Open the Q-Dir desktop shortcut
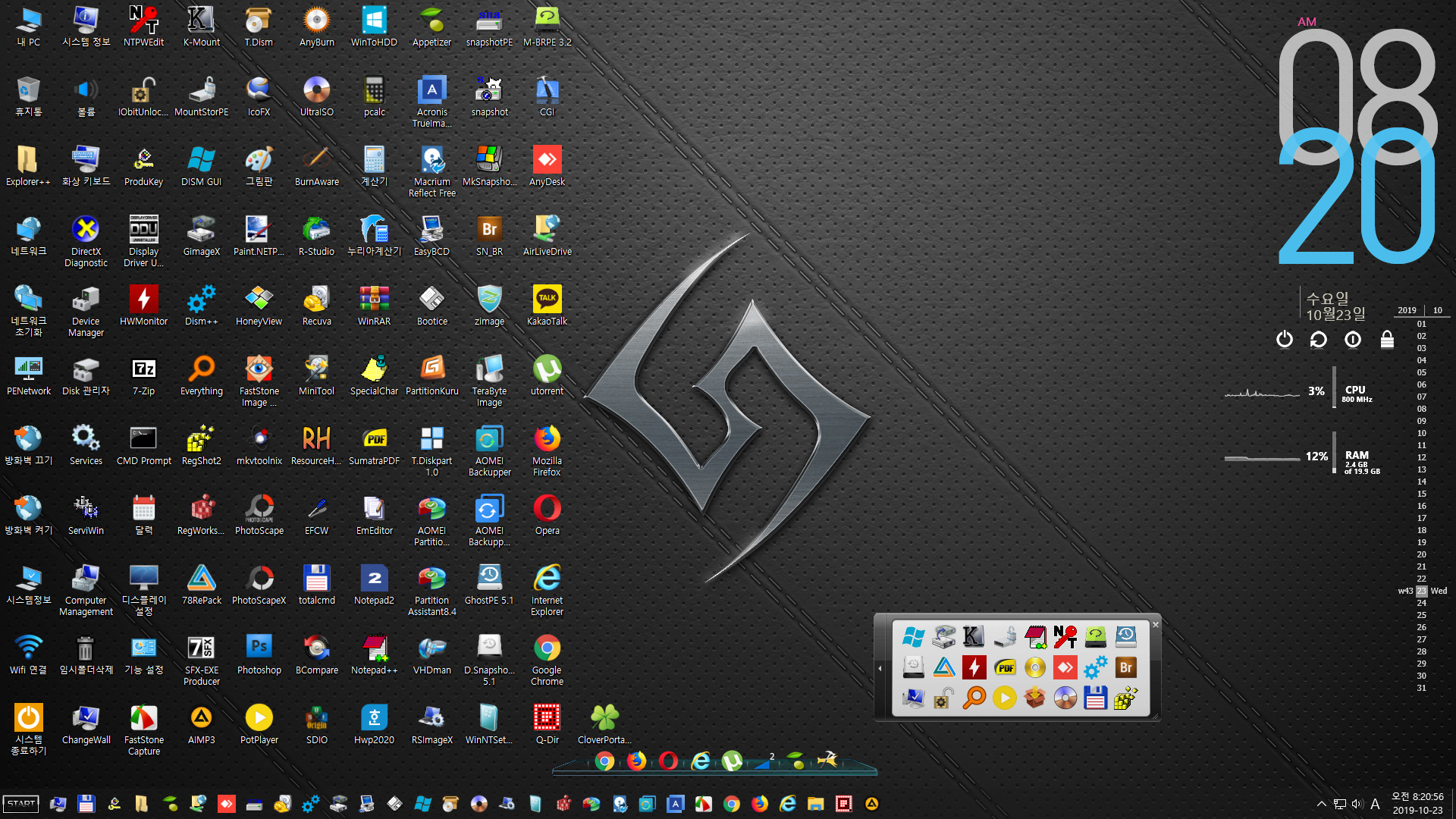The width and height of the screenshot is (1456, 819). (x=547, y=724)
